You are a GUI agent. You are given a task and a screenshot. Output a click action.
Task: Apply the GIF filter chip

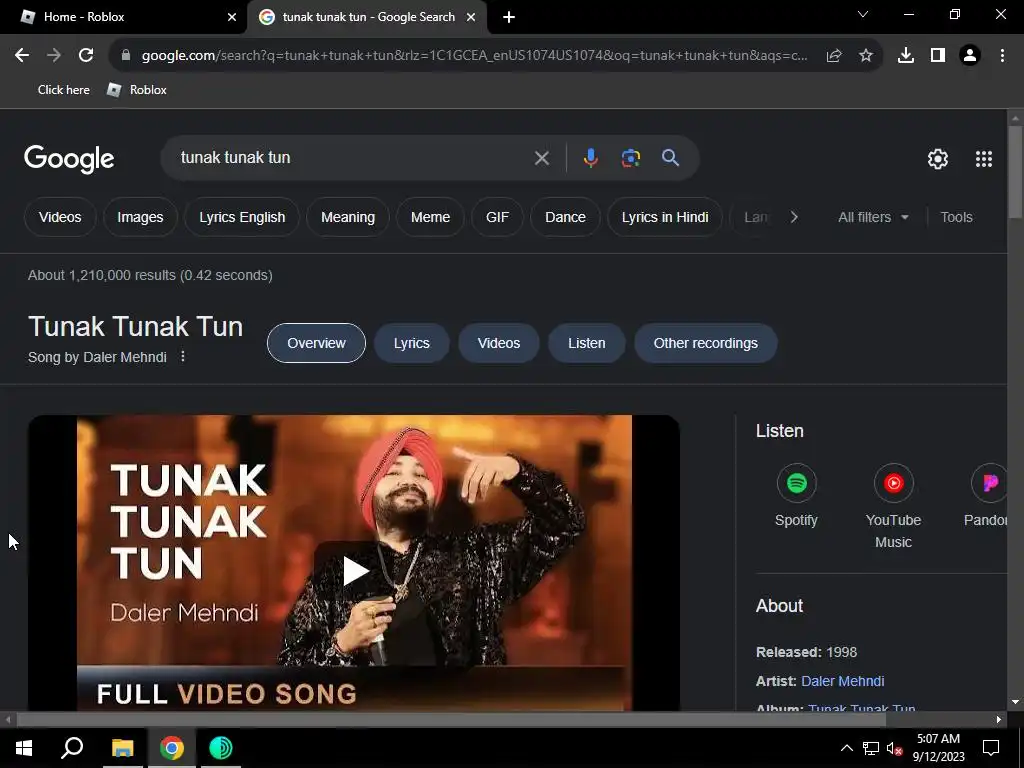pyautogui.click(x=497, y=217)
